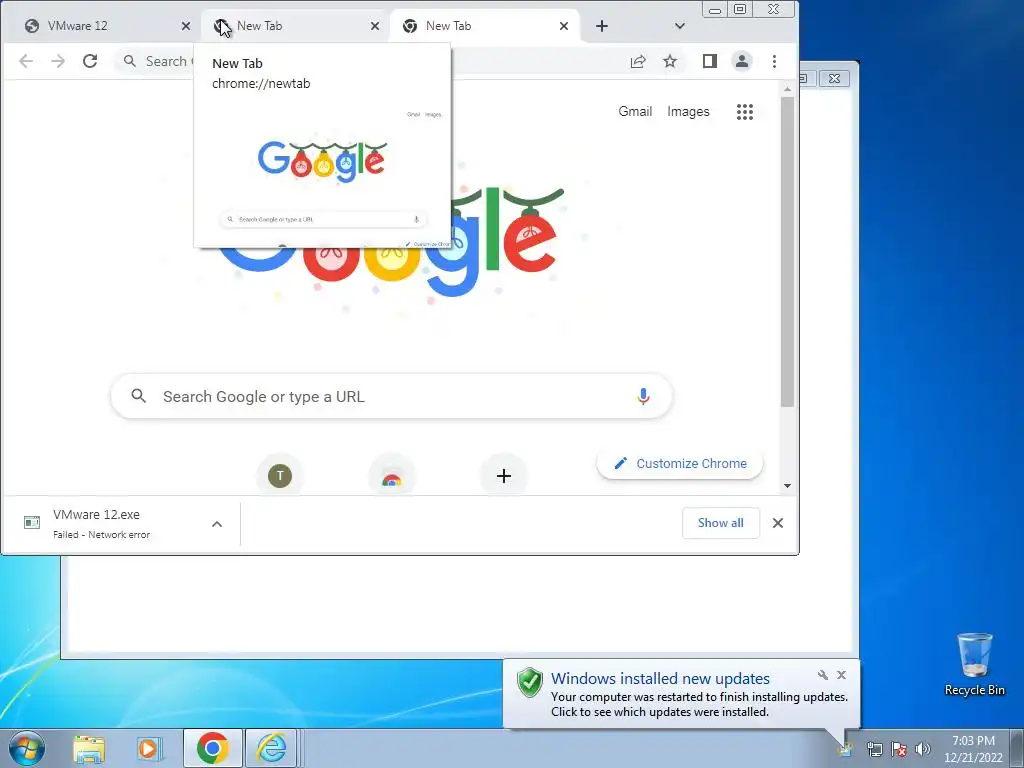Click the magnifier icon in the Google search box
Screen dimensions: 1024x768
138,396
